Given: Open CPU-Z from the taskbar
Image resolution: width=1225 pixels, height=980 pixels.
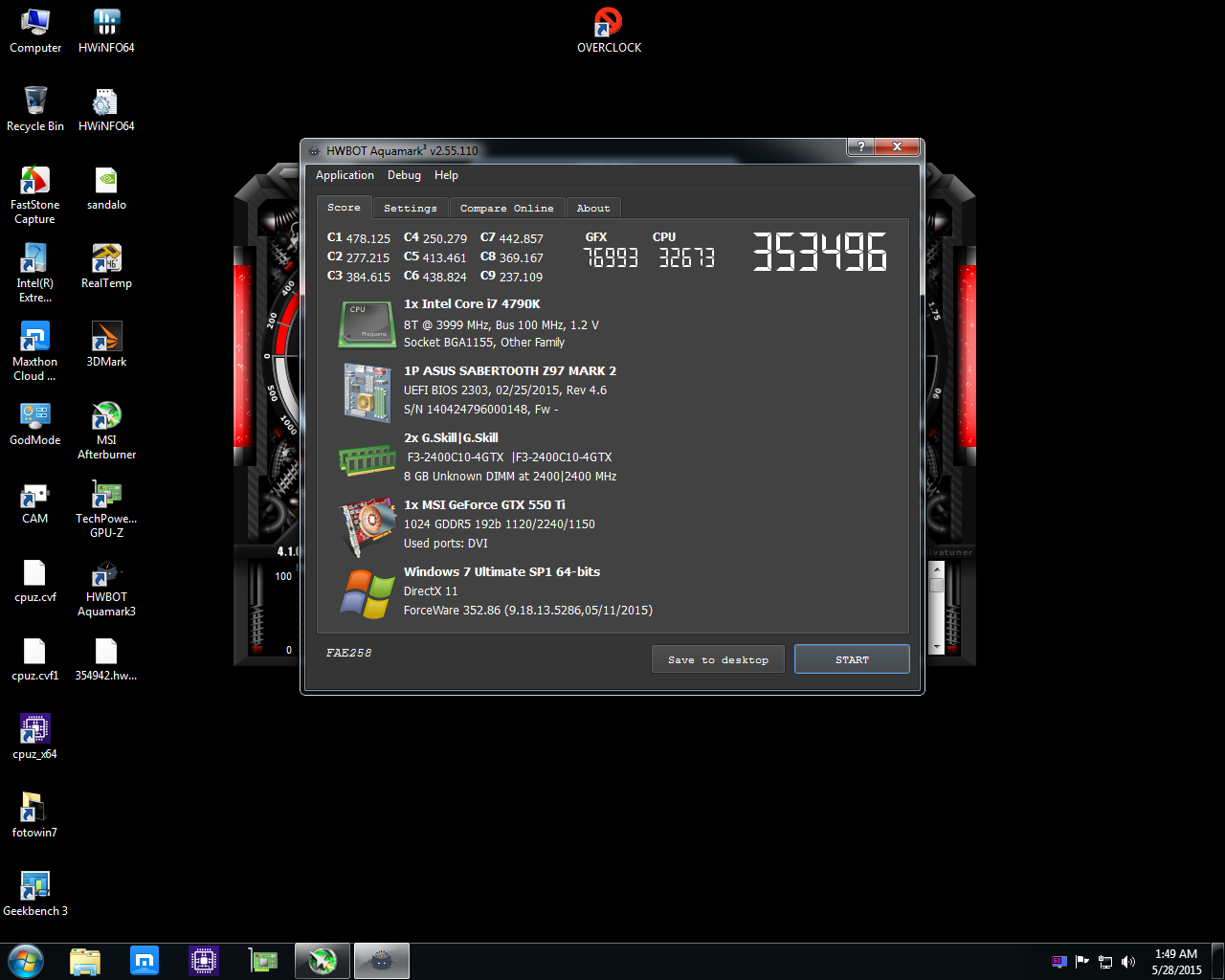Looking at the screenshot, I should 204,961.
